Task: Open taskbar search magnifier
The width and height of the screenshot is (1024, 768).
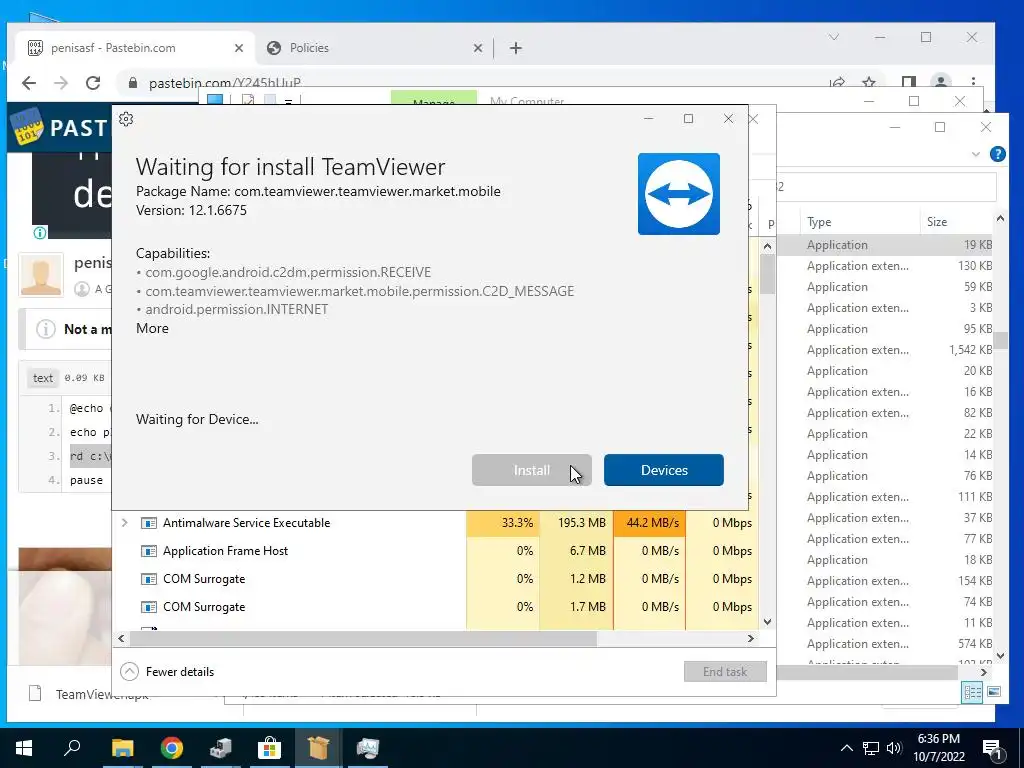Action: 72,748
